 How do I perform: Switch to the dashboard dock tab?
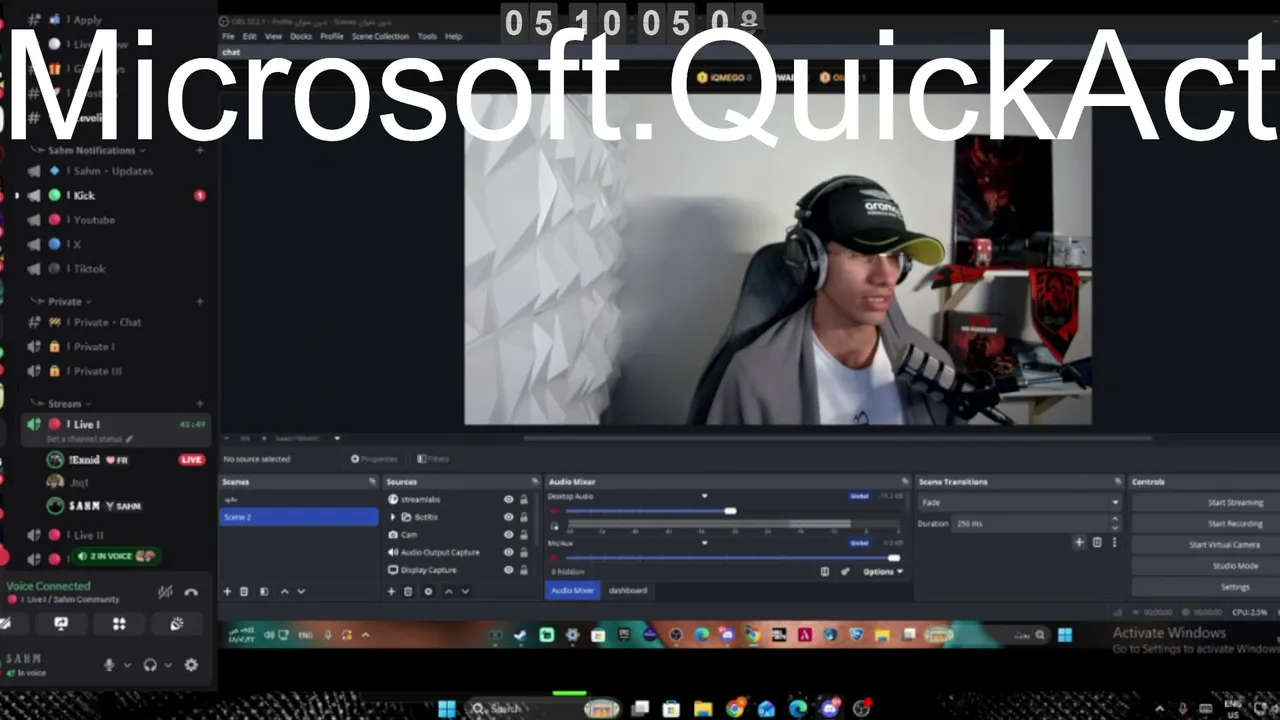tap(628, 590)
